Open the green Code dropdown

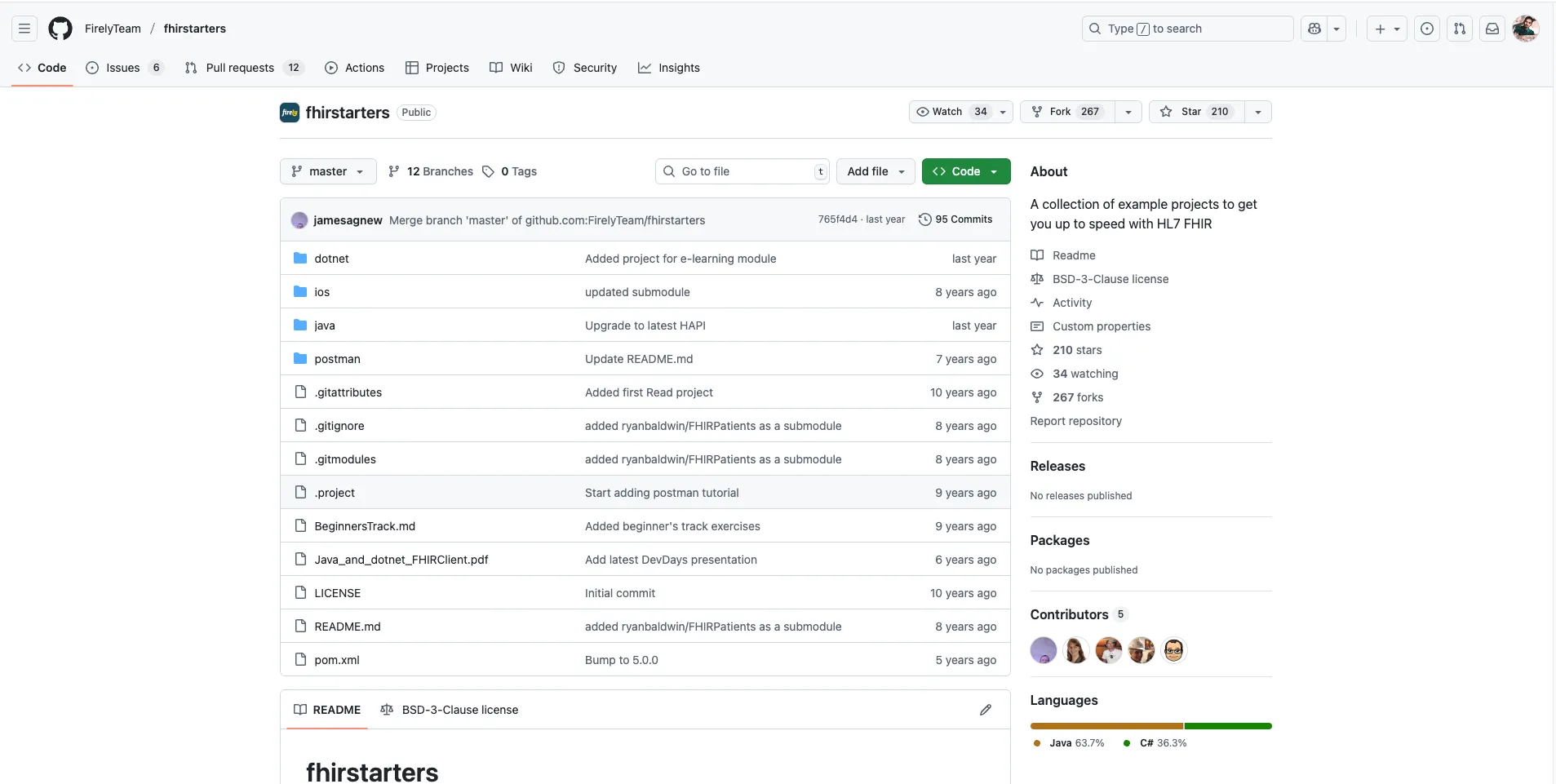pos(965,171)
